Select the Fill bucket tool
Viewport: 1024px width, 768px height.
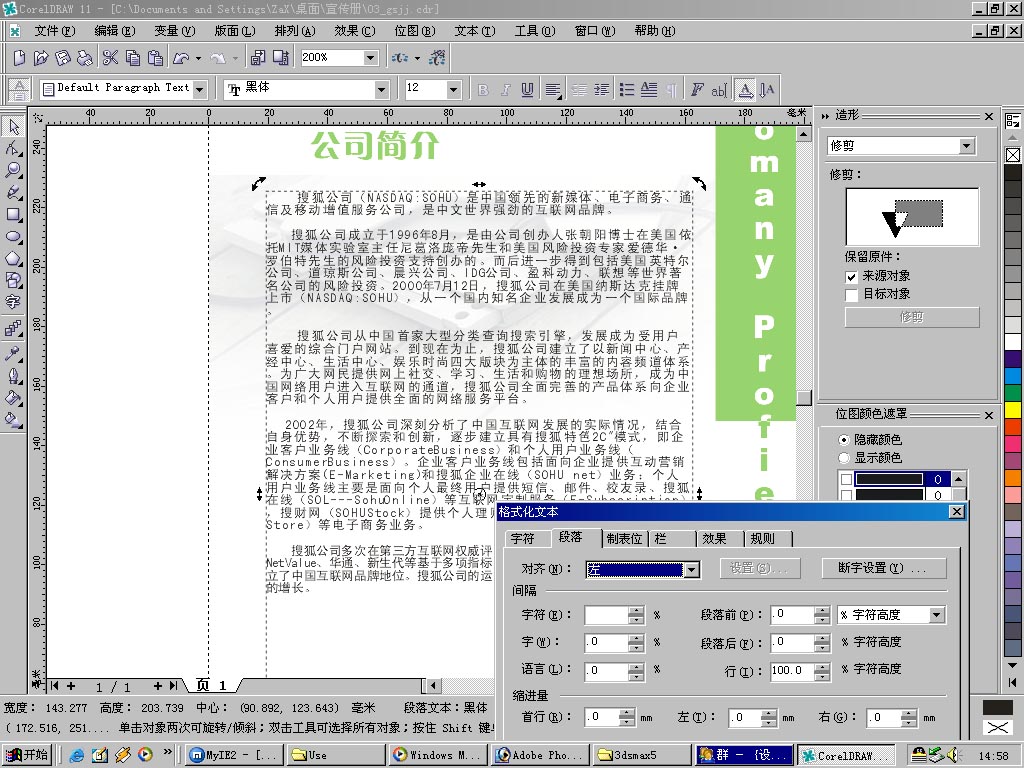[14, 397]
